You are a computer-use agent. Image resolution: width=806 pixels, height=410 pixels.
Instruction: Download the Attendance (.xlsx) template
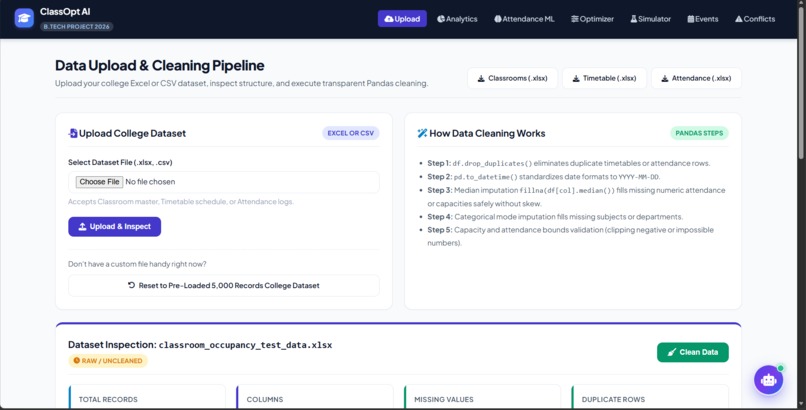click(x=697, y=78)
